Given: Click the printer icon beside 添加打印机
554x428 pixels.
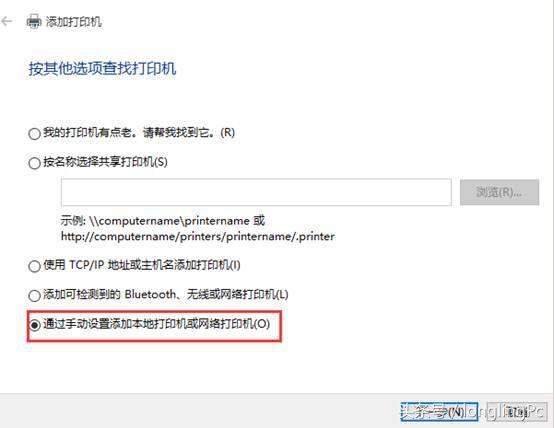Looking at the screenshot, I should tap(34, 22).
